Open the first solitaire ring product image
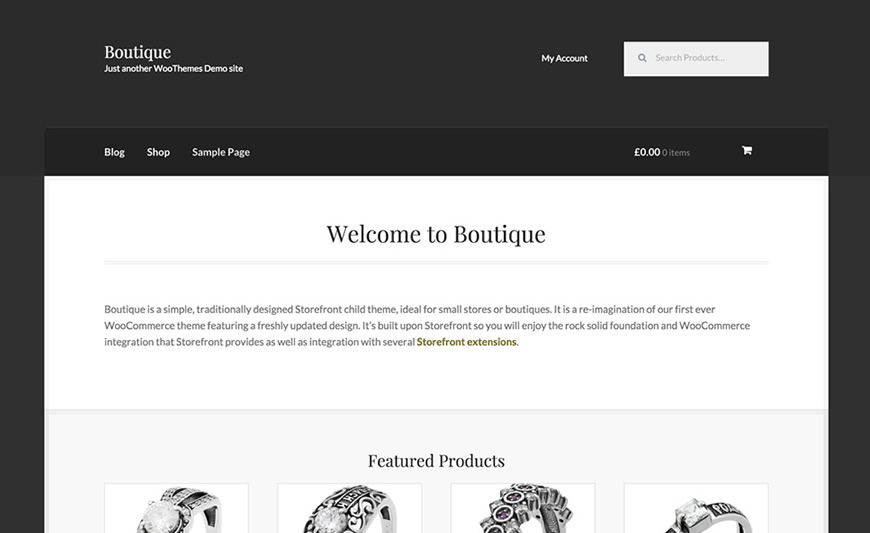The image size is (870, 533). 176,508
